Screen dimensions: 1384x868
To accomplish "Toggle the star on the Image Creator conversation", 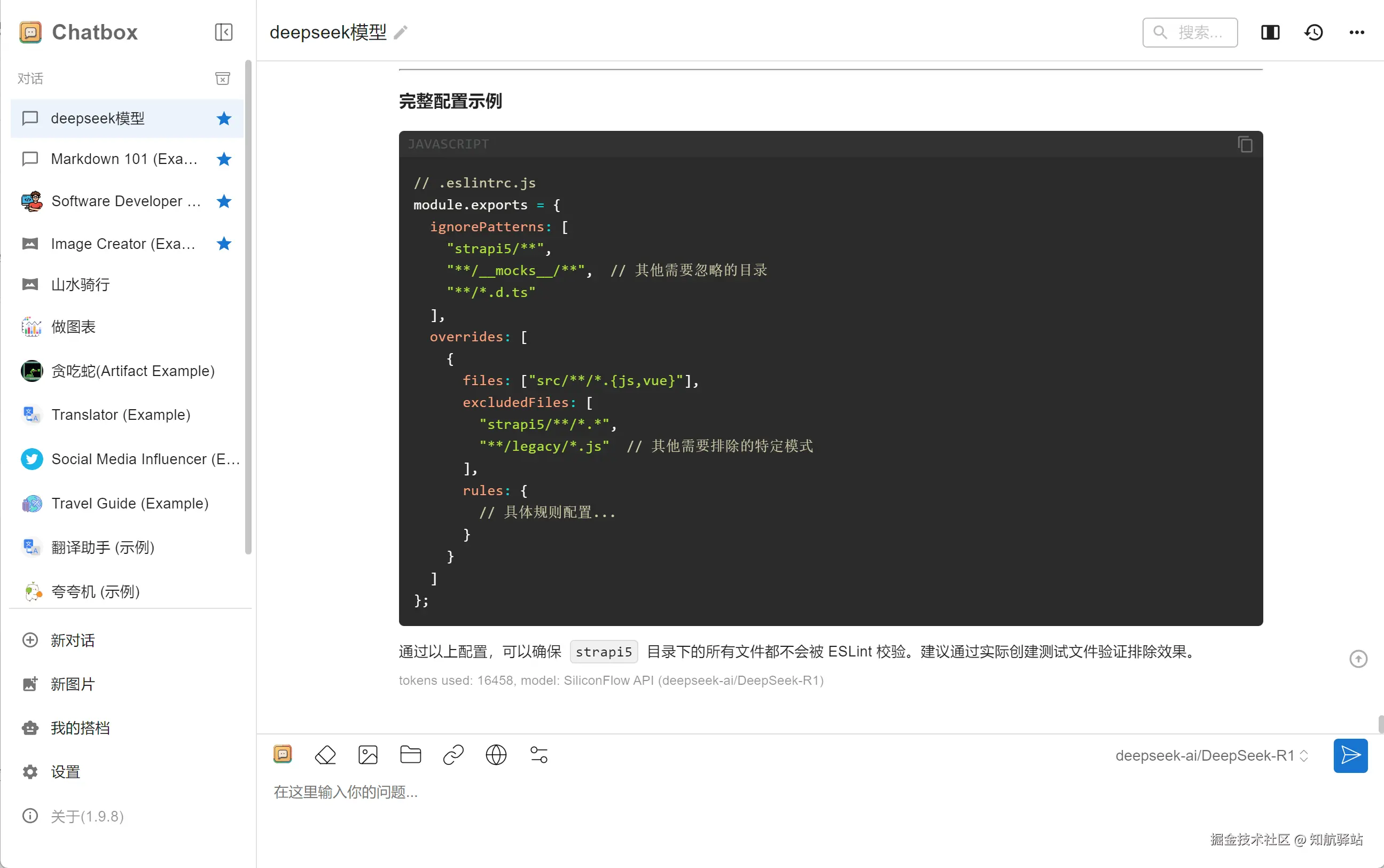I will [x=224, y=244].
